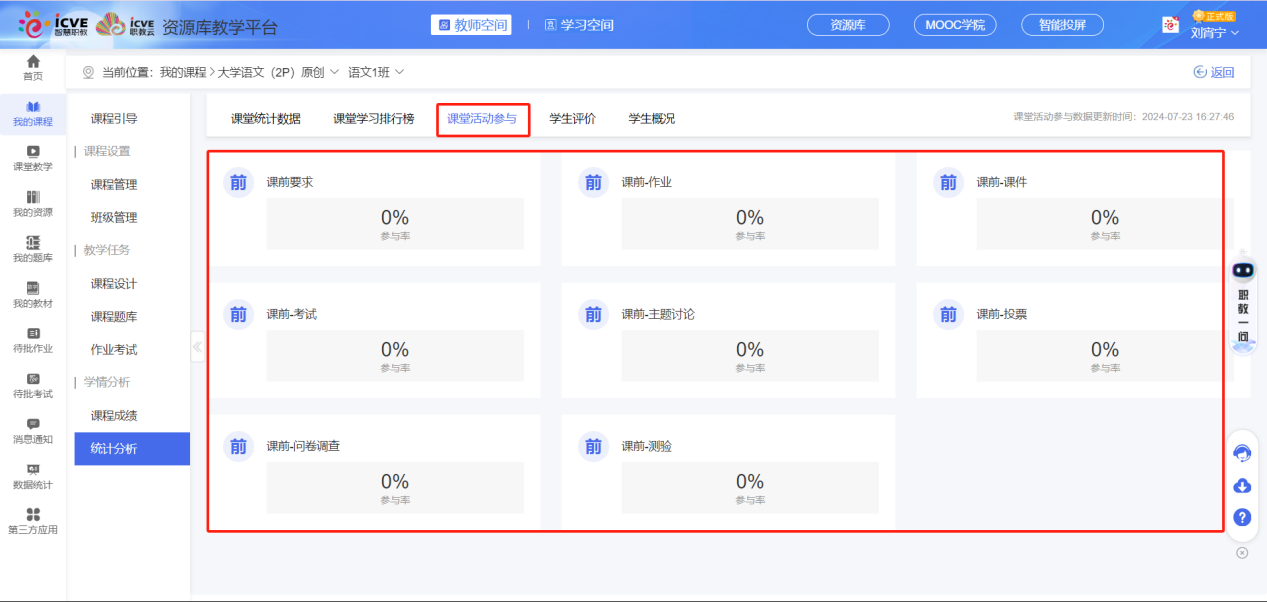Open the question mark help icon
This screenshot has width=1267, height=602.
pos(1241,518)
